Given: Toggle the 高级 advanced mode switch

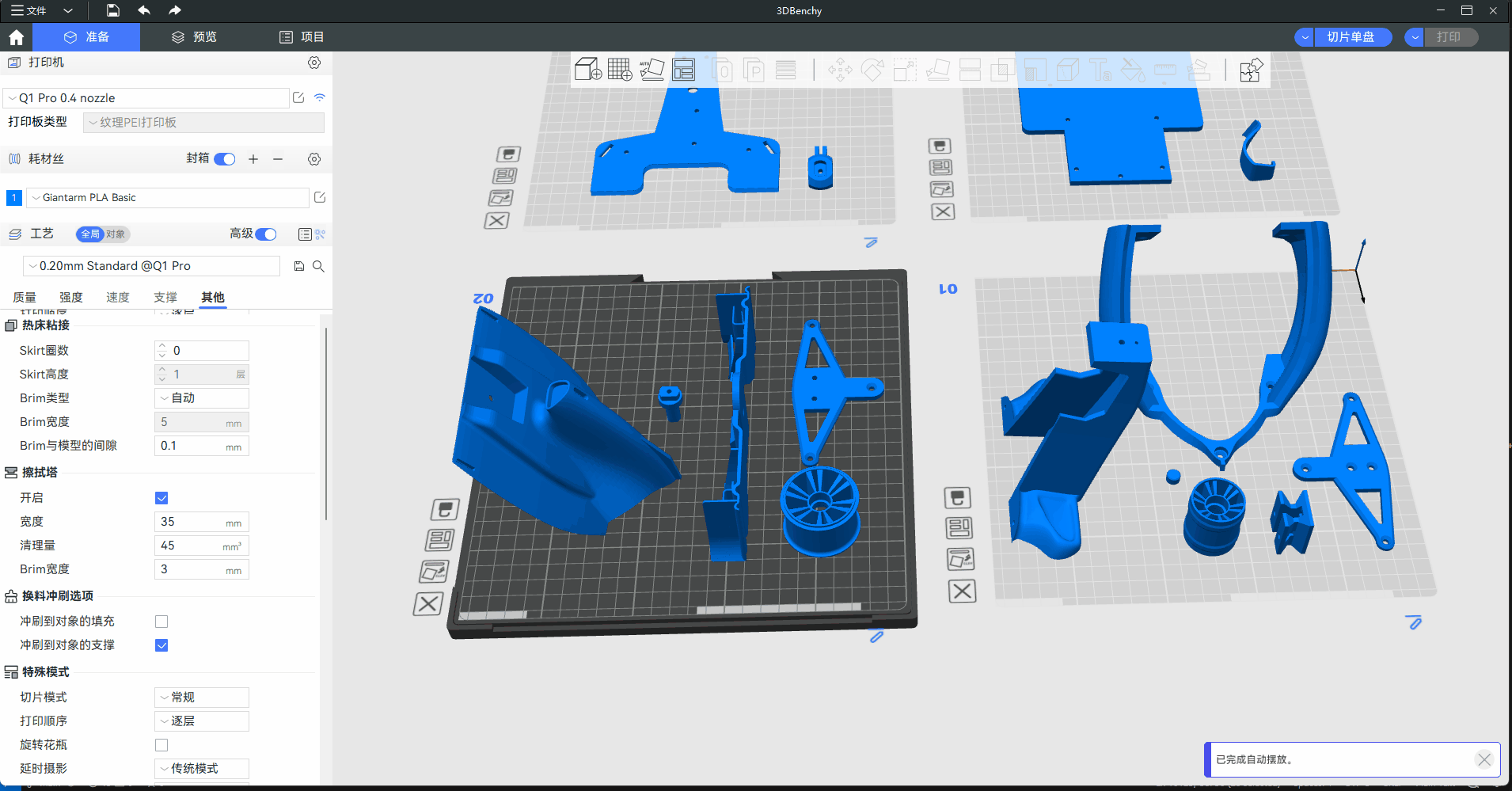Looking at the screenshot, I should coord(266,234).
